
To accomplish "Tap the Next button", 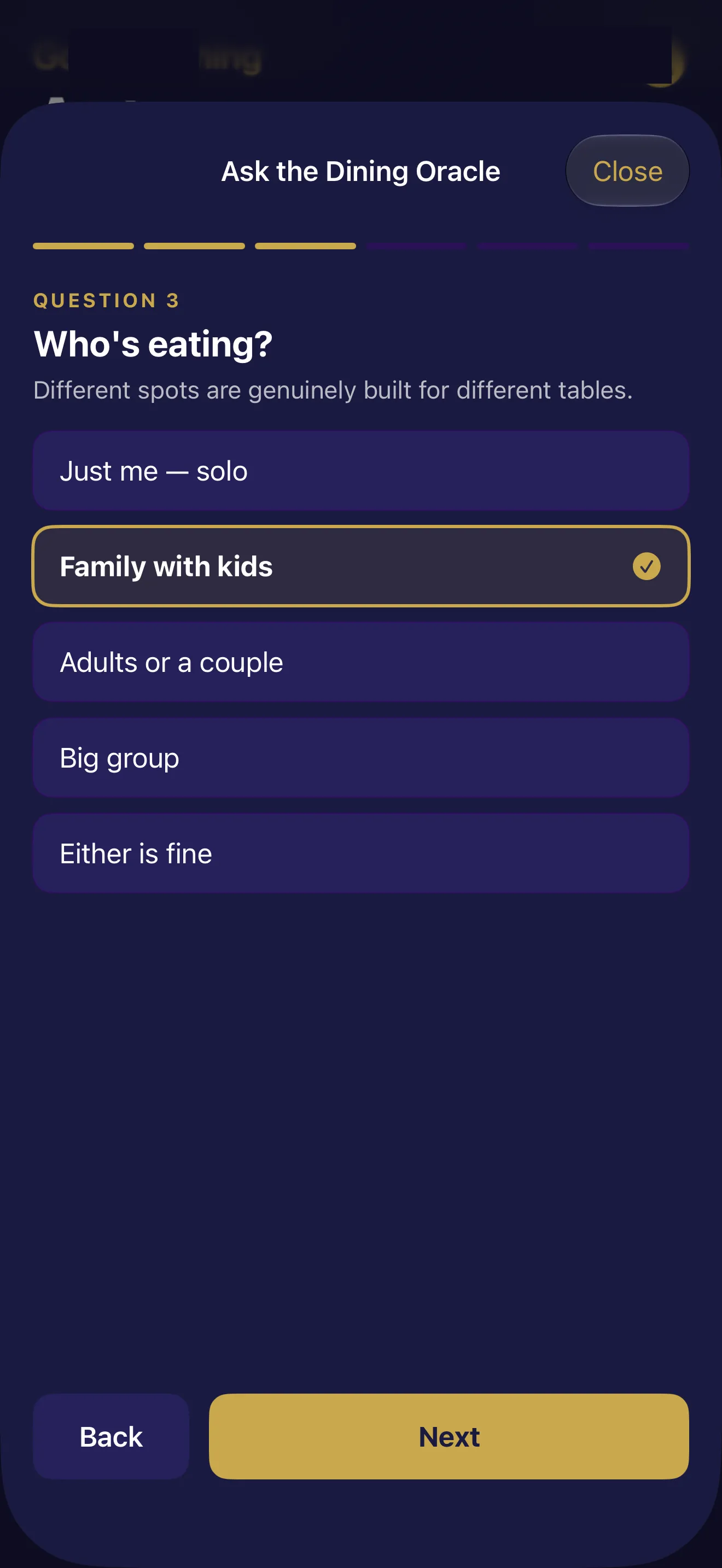I will pos(449,1436).
